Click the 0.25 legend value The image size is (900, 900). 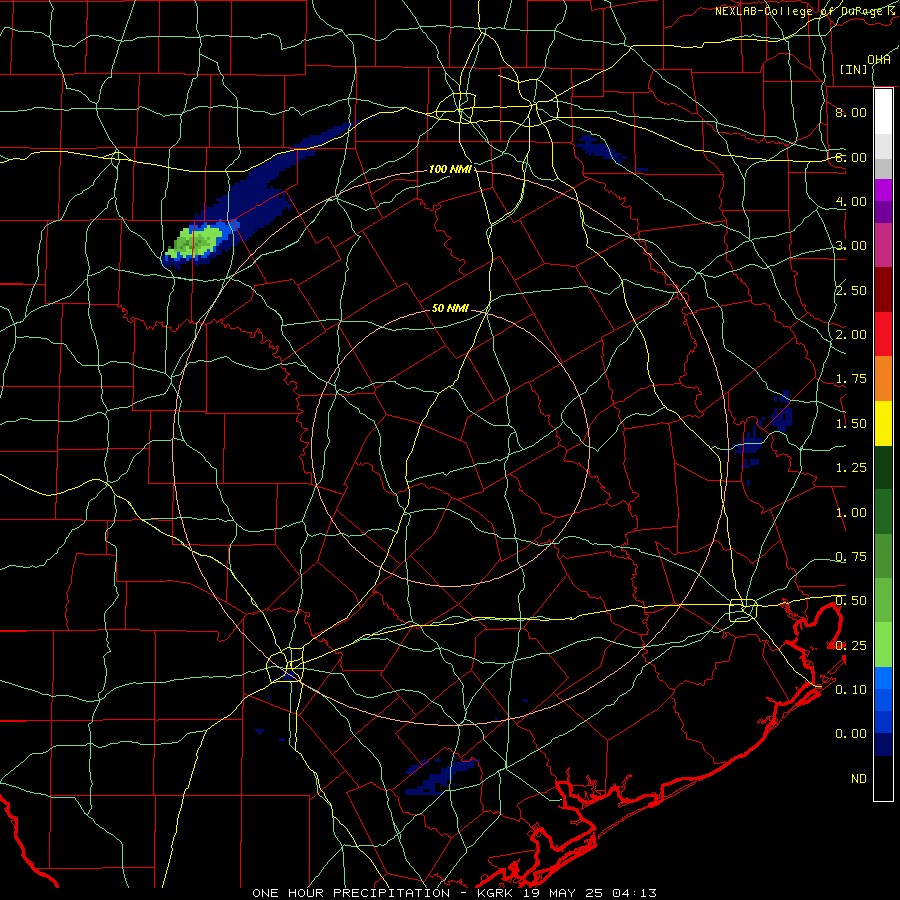point(851,646)
